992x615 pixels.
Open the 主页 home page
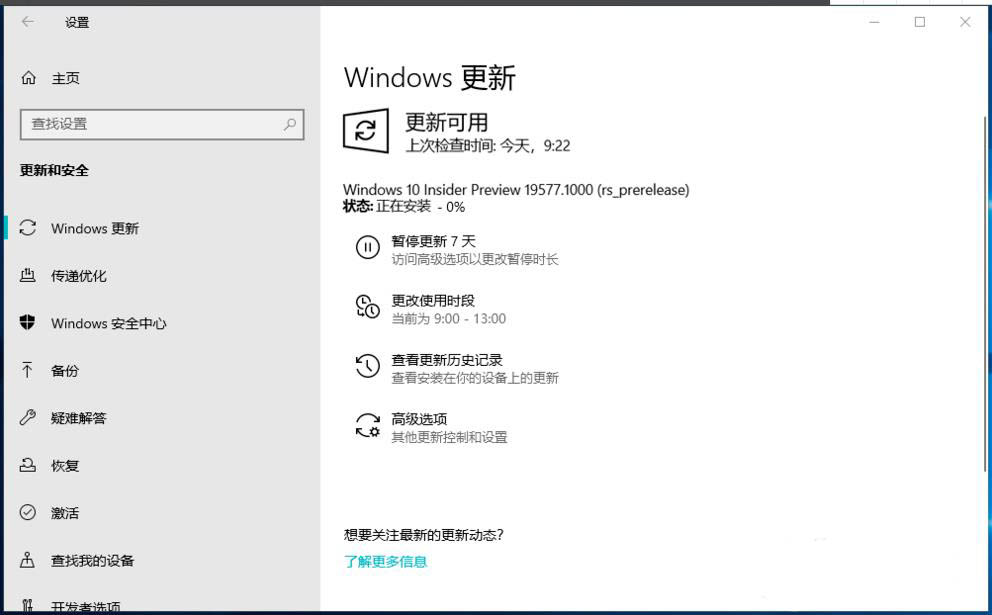point(66,78)
